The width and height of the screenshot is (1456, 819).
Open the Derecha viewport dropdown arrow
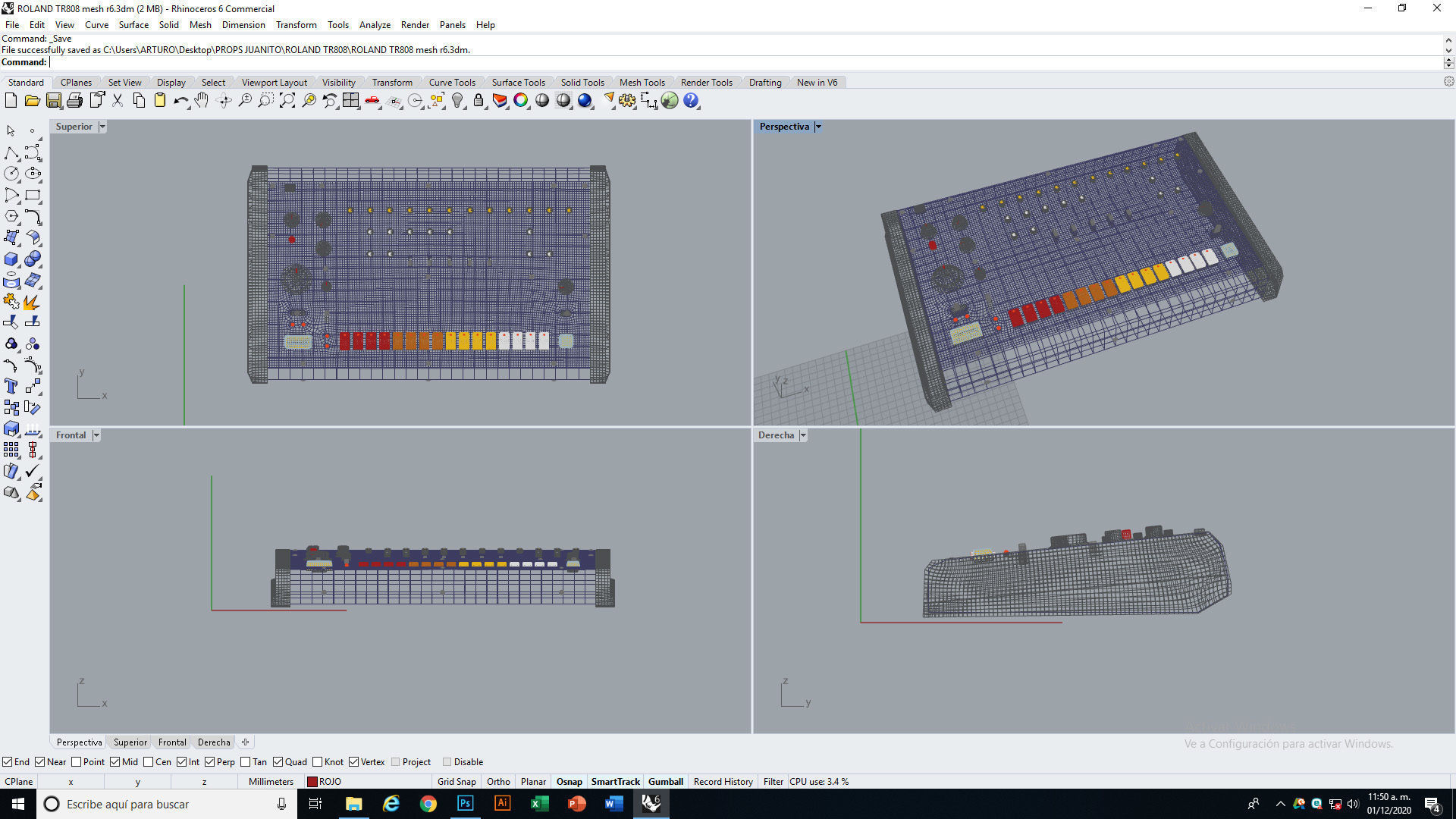803,435
